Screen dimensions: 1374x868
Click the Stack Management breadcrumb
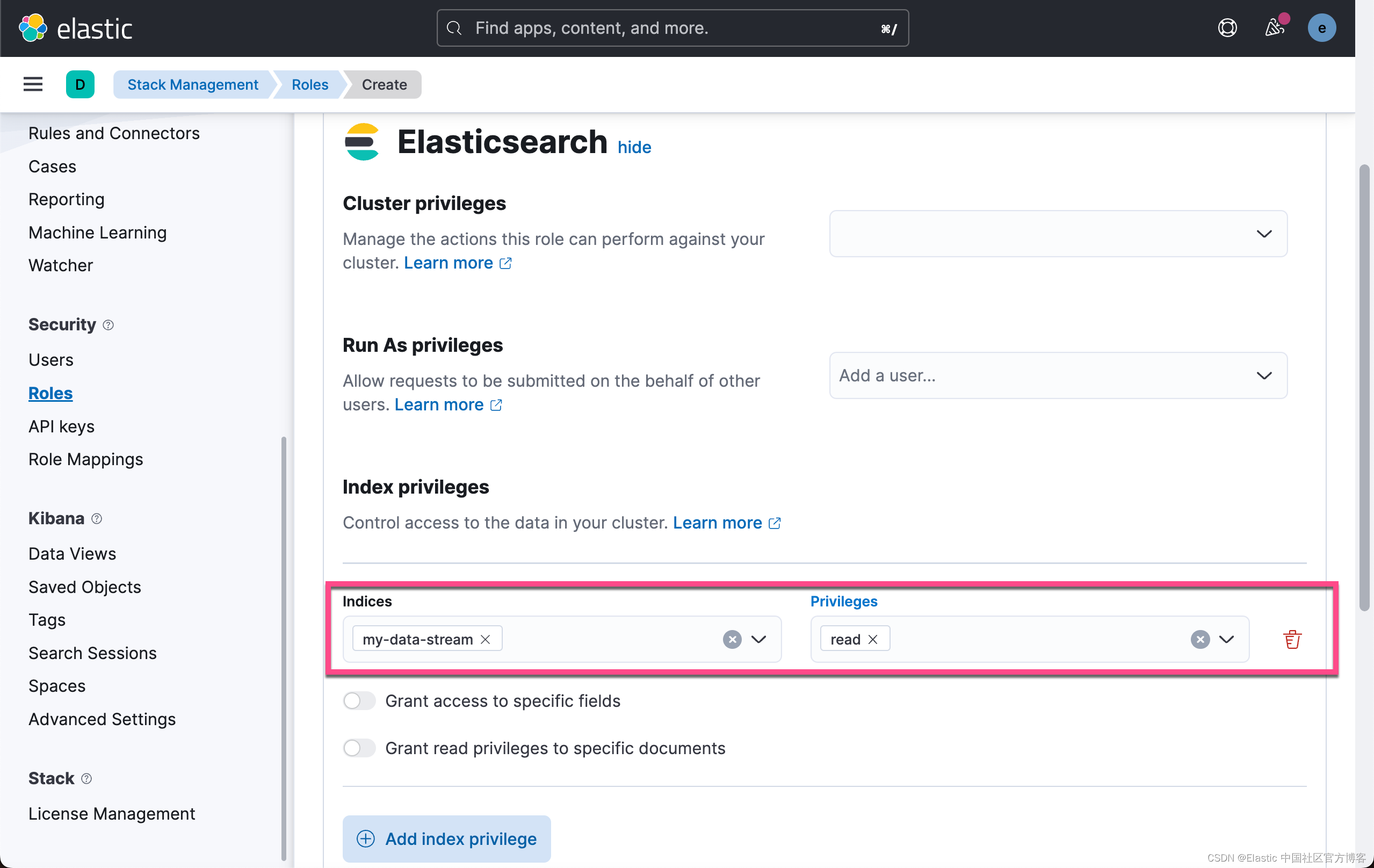192,84
